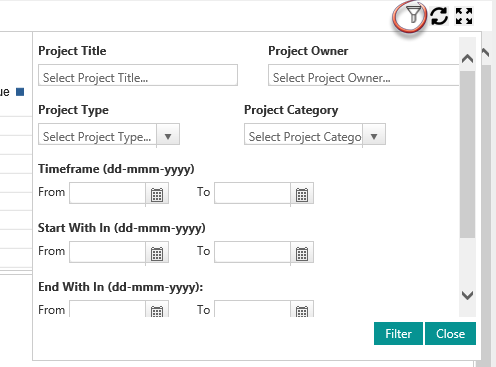The width and height of the screenshot is (496, 367).
Task: Click the Filter button
Action: coord(398,333)
